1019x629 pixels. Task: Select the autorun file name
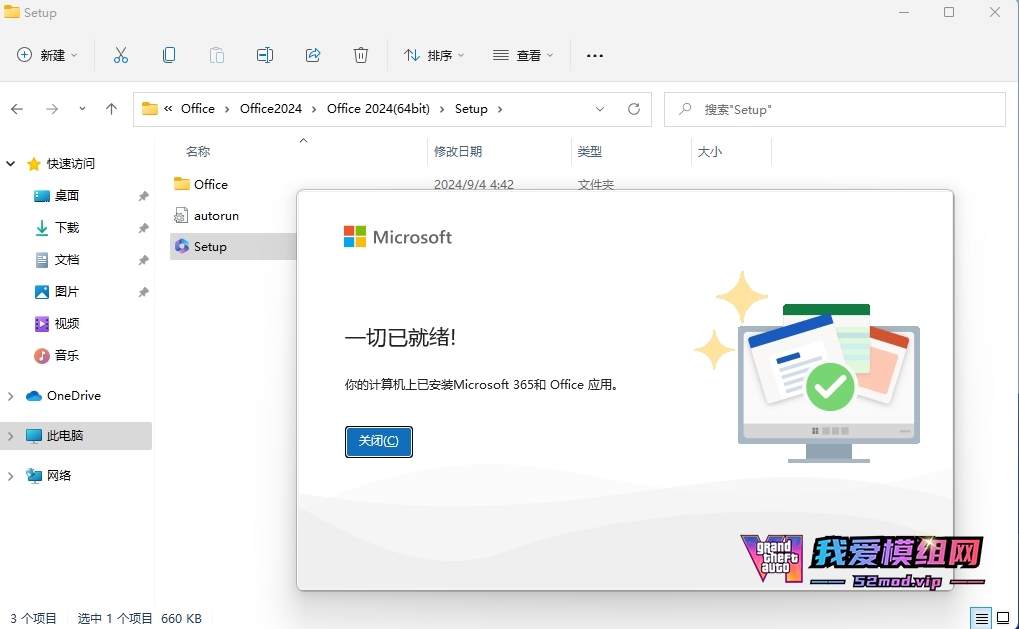click(216, 216)
